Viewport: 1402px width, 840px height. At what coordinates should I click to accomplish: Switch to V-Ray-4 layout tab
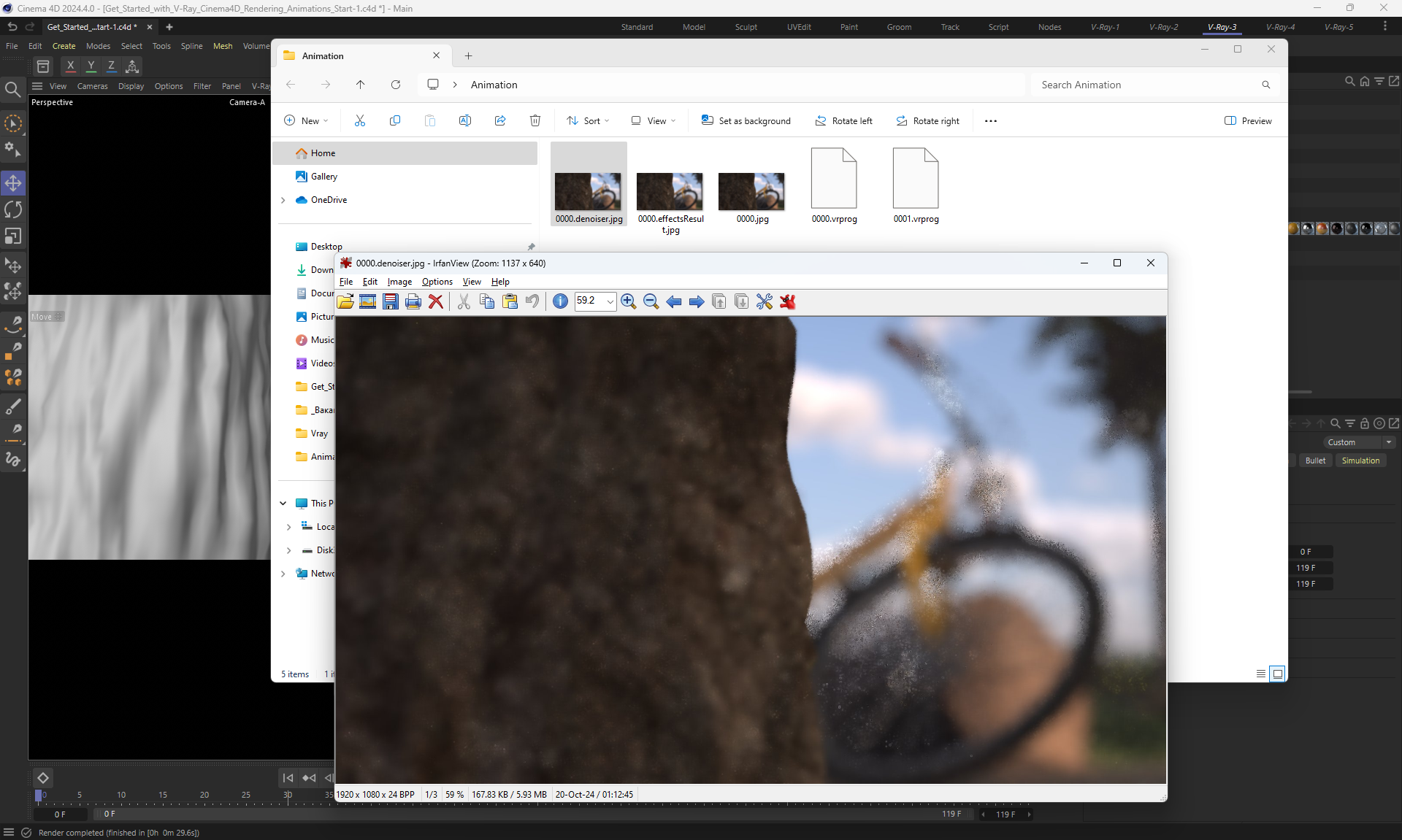tap(1280, 27)
